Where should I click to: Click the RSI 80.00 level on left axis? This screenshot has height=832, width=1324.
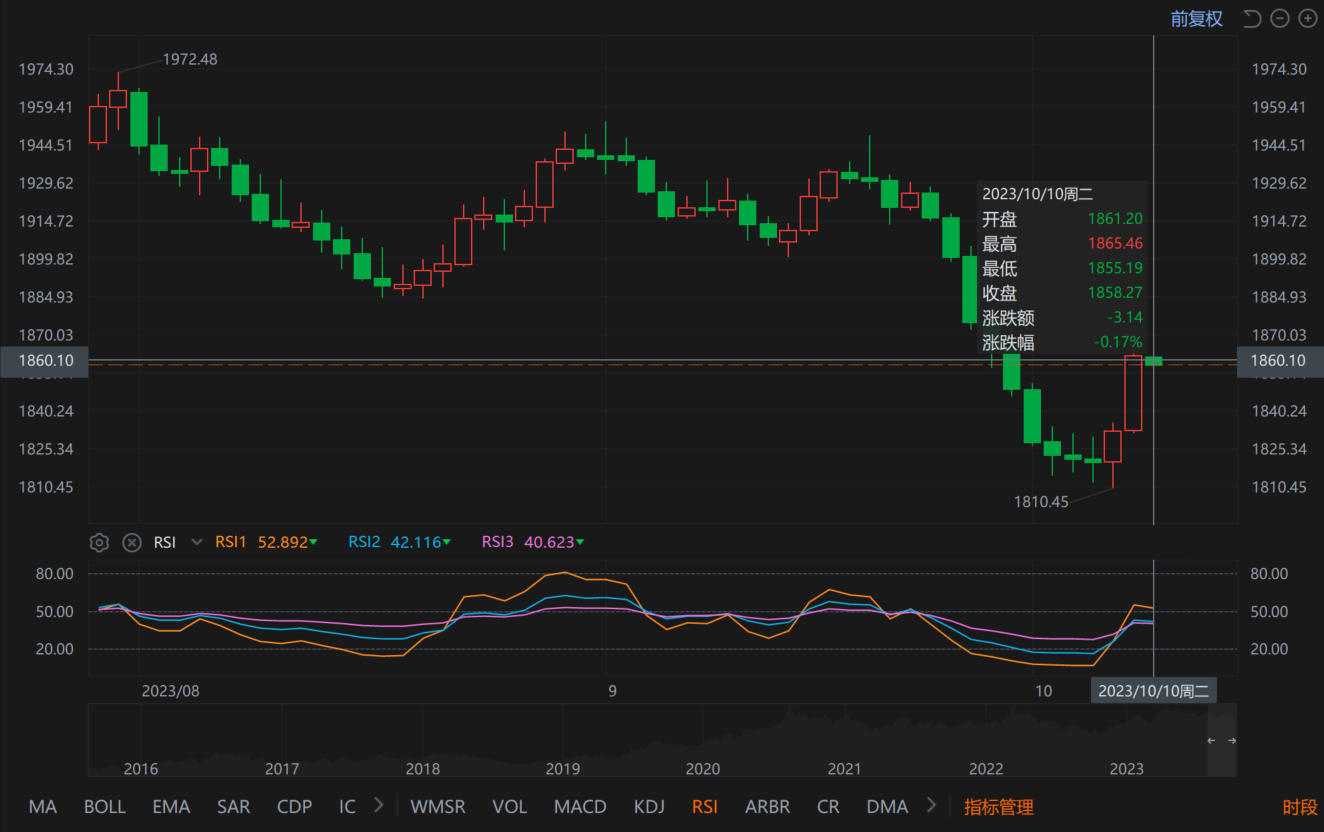54,574
